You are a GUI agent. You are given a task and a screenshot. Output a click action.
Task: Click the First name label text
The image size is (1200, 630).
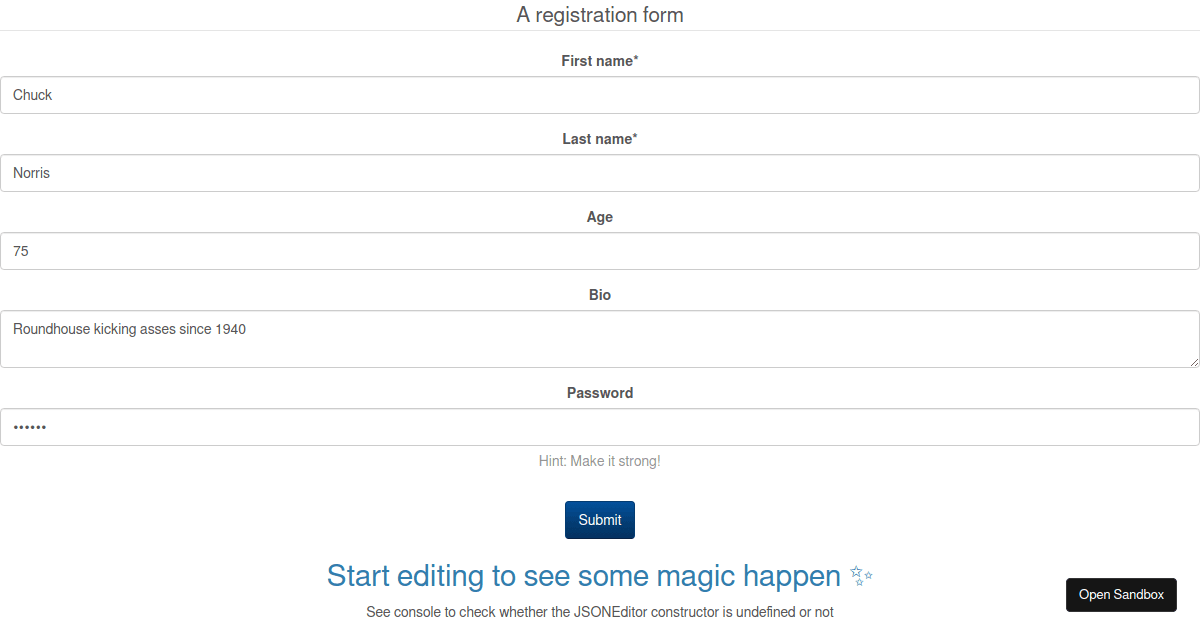[596, 61]
